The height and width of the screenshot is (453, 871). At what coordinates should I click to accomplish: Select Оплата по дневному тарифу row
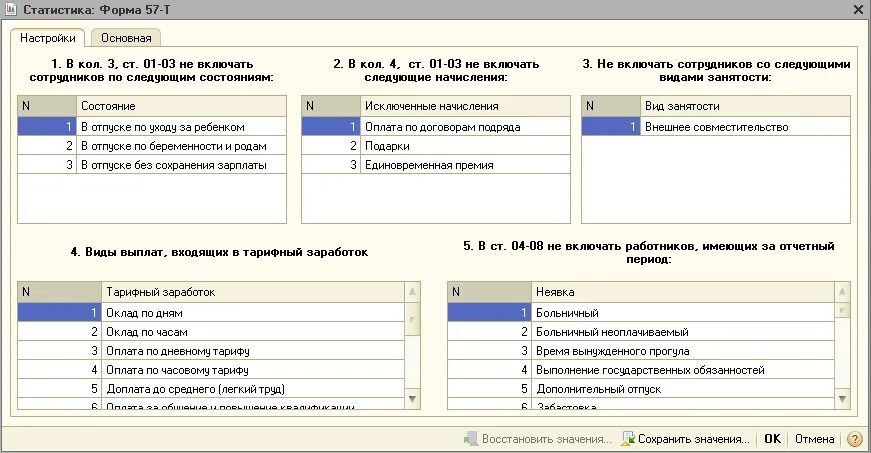point(211,350)
